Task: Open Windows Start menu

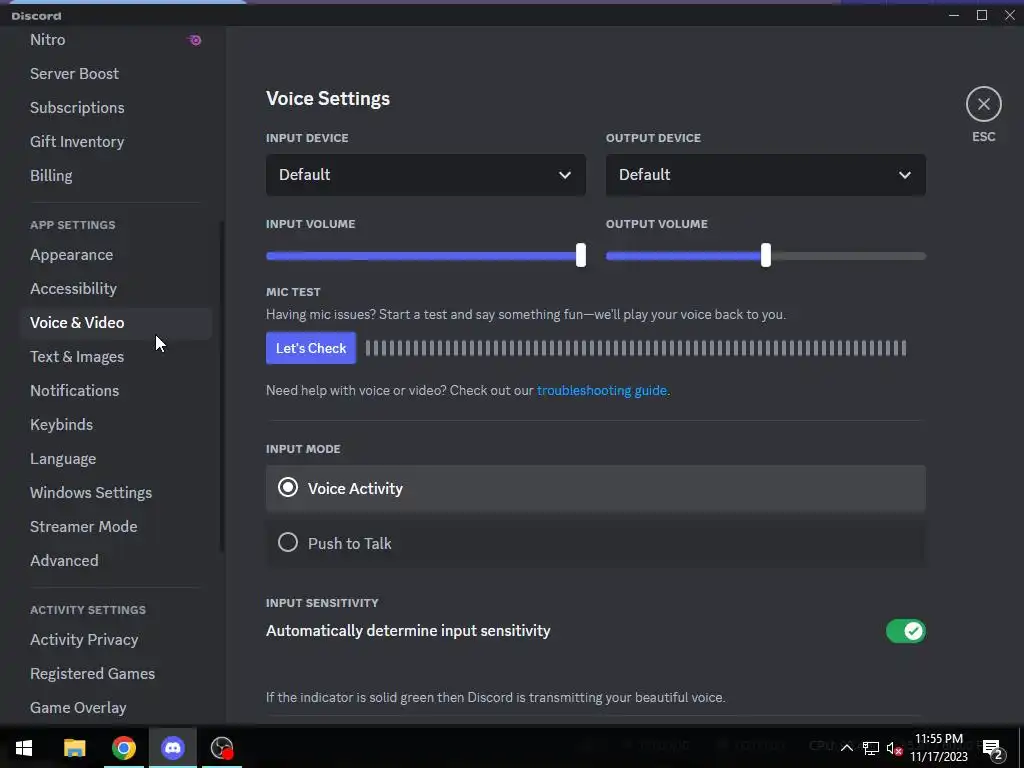Action: (x=24, y=748)
